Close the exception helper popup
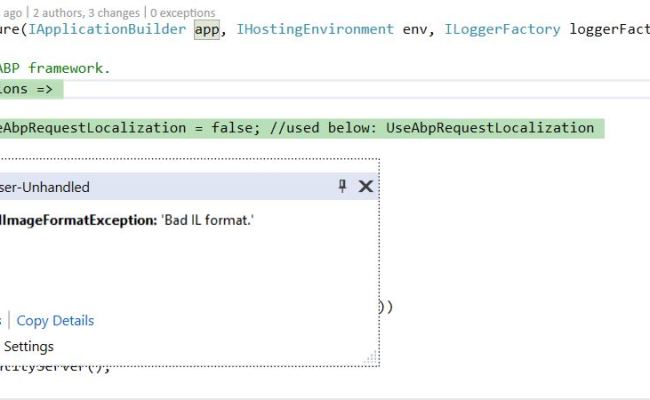The width and height of the screenshot is (650, 400). pyautogui.click(x=366, y=187)
